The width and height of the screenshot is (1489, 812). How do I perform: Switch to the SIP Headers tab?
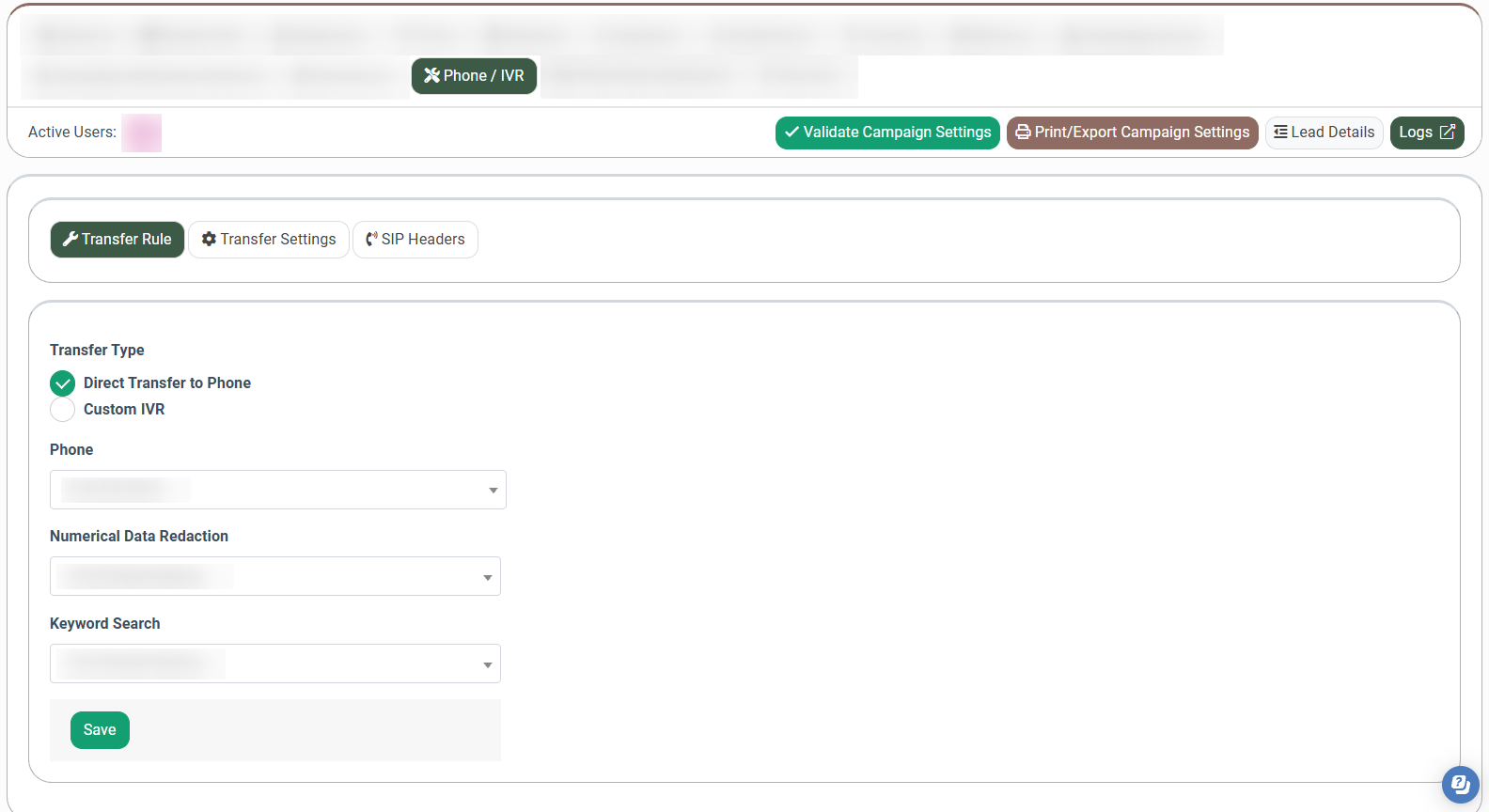[415, 240]
